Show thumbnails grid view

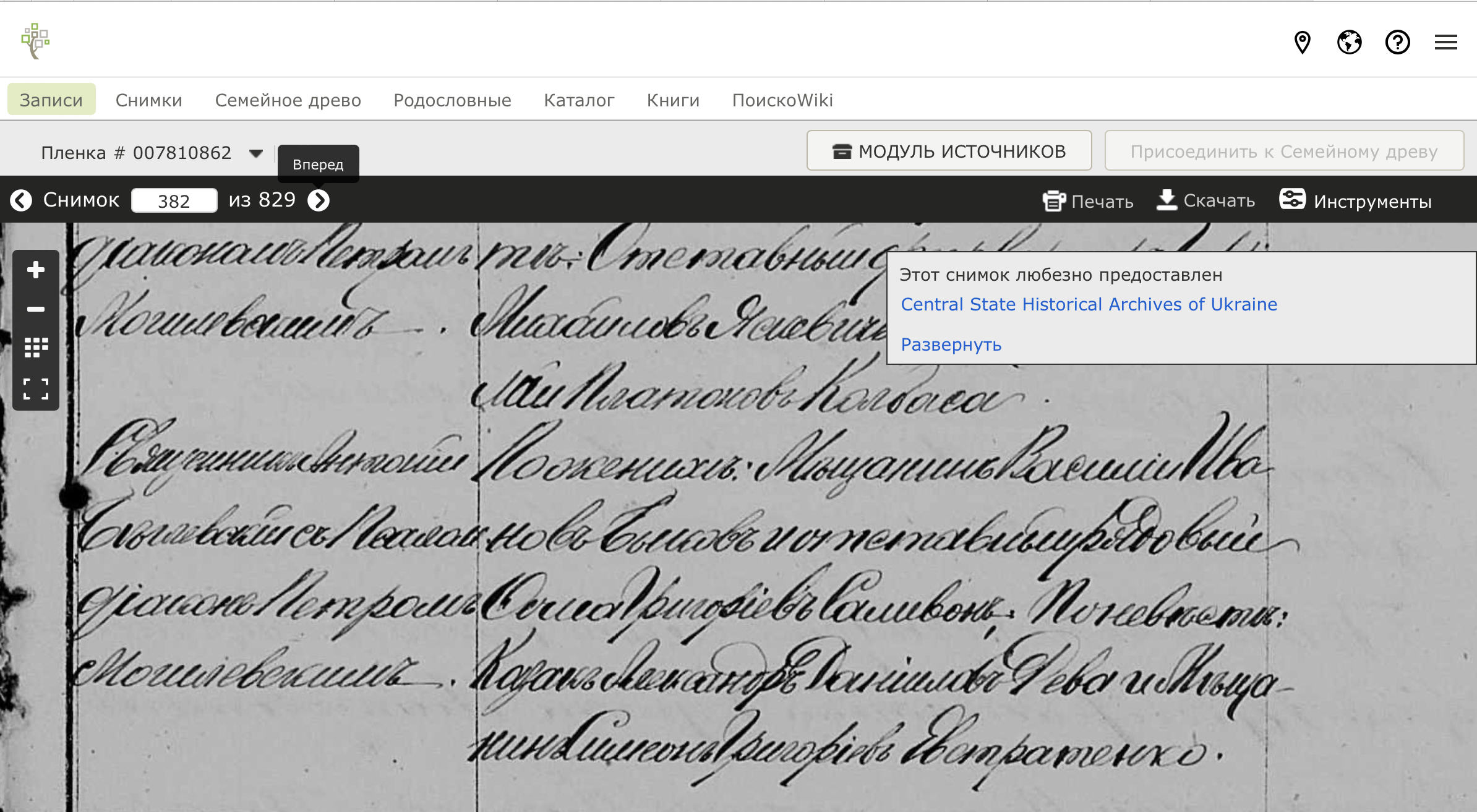[36, 348]
